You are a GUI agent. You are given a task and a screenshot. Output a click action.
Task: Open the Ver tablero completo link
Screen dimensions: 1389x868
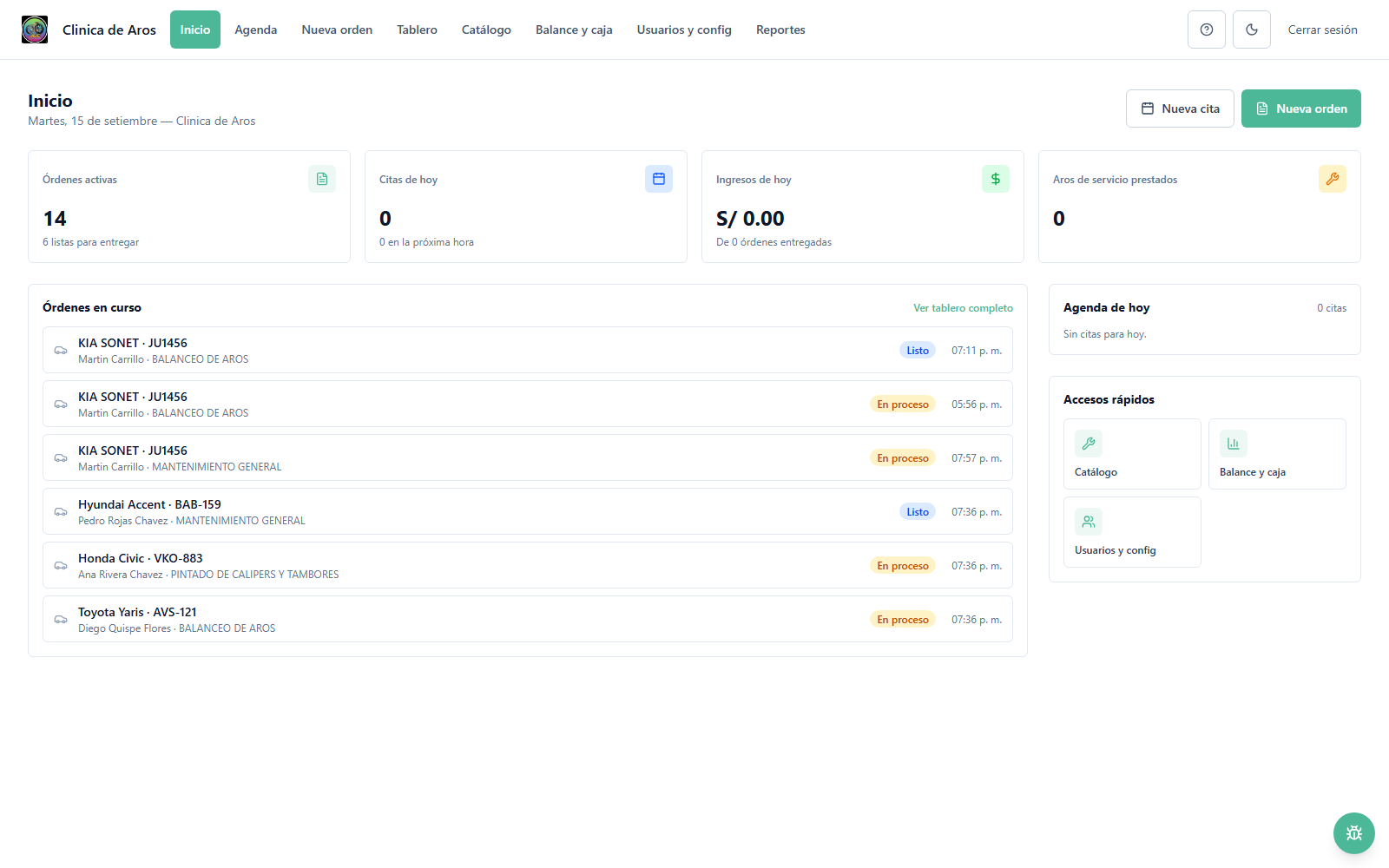pyautogui.click(x=963, y=308)
